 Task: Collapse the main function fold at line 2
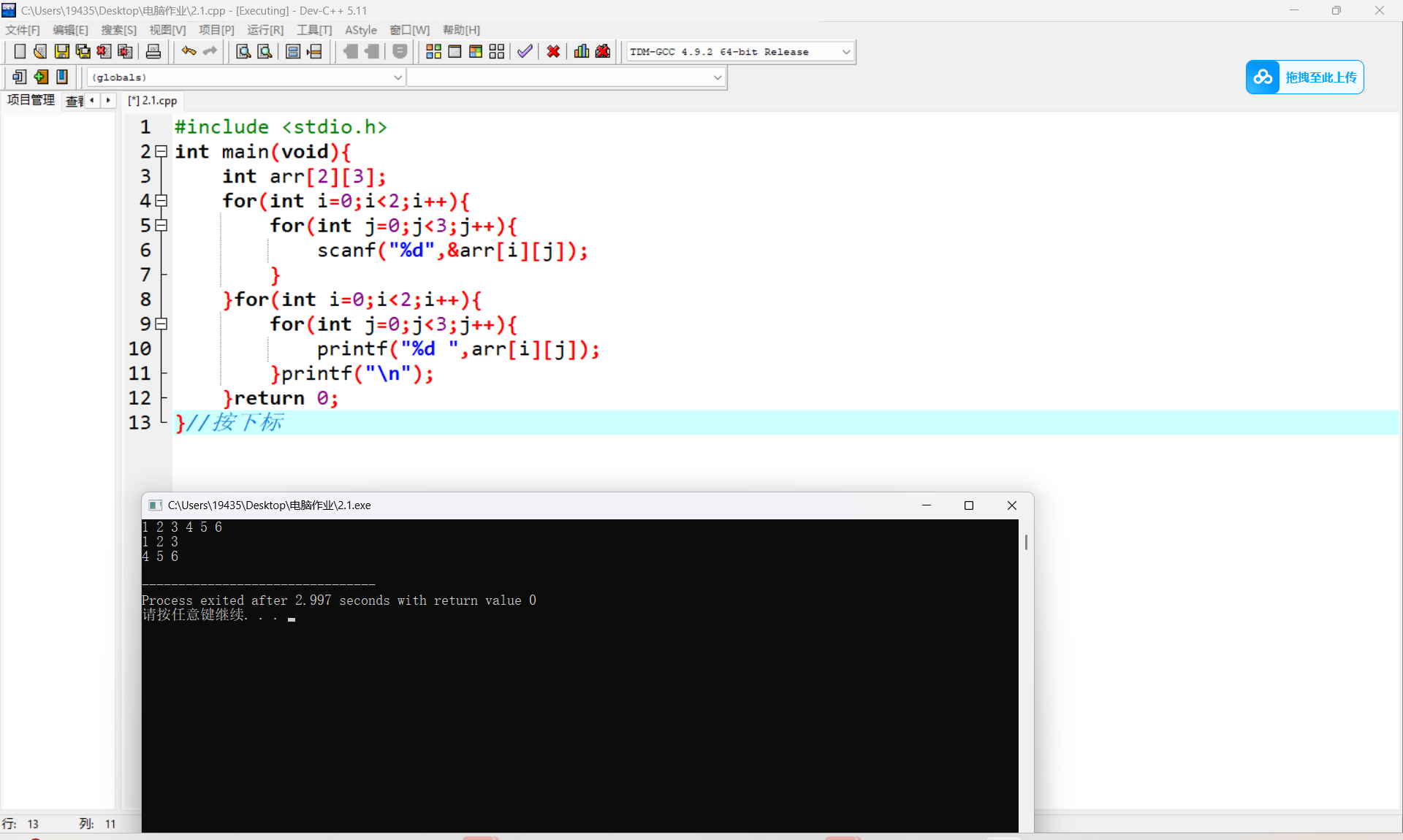pos(161,151)
